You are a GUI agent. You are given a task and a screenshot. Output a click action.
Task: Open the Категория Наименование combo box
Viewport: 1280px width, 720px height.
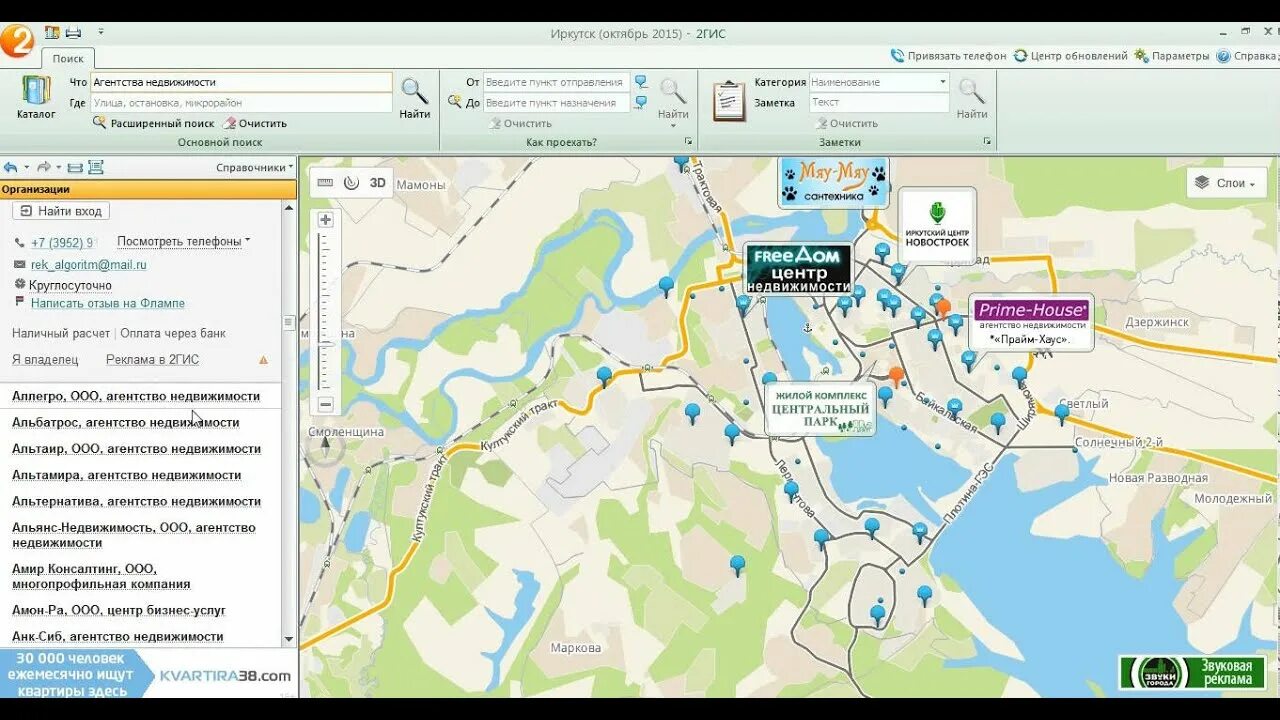point(878,82)
